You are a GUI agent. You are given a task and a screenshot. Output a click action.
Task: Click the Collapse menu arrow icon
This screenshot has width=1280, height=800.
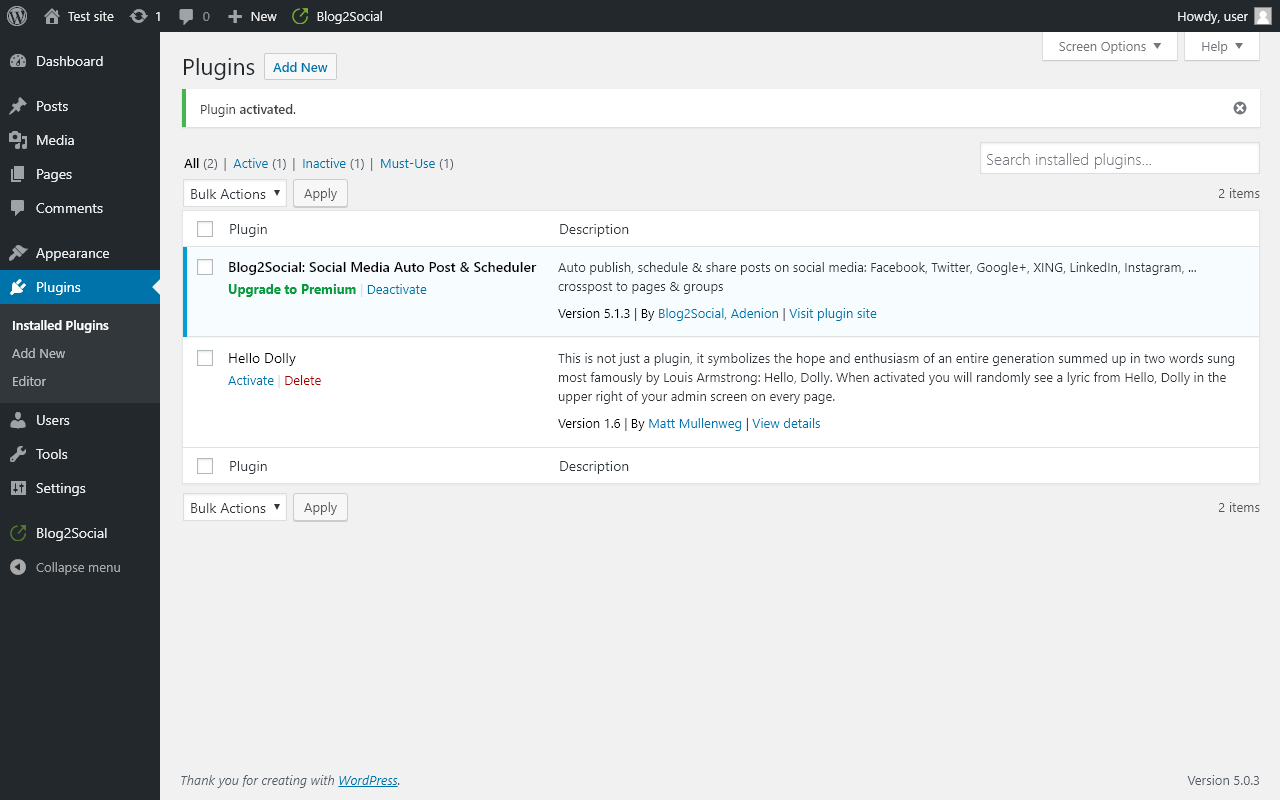18,567
